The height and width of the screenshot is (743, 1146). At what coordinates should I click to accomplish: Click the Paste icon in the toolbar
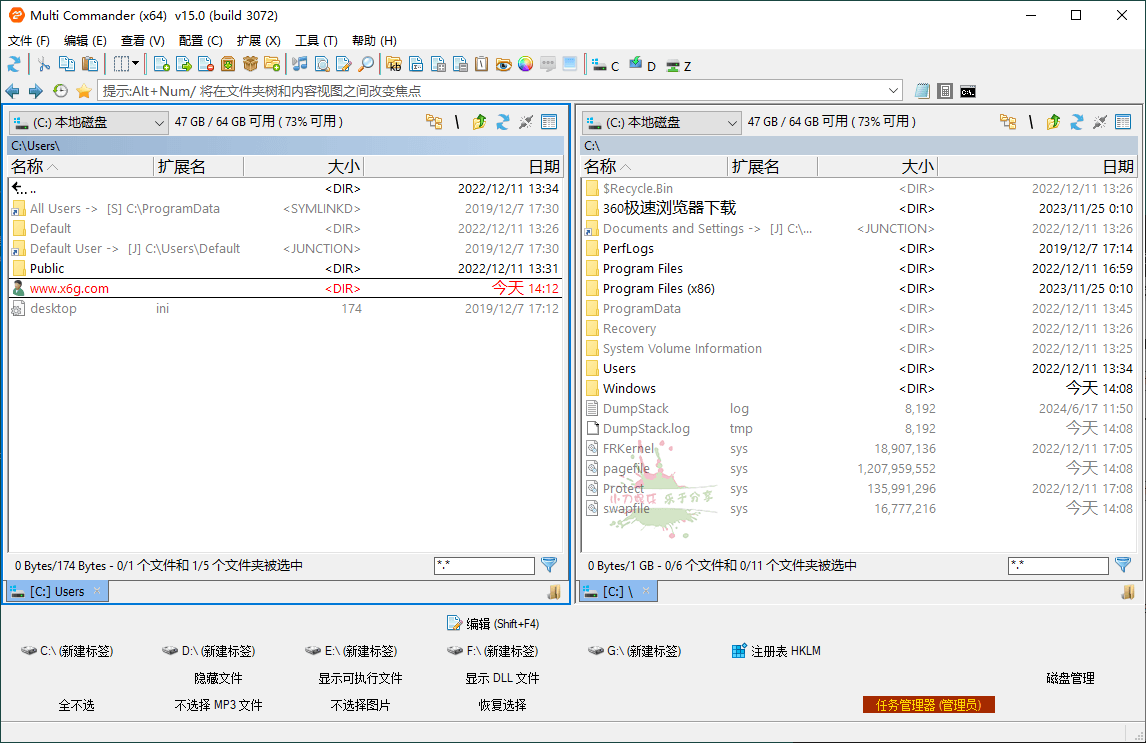tap(89, 65)
